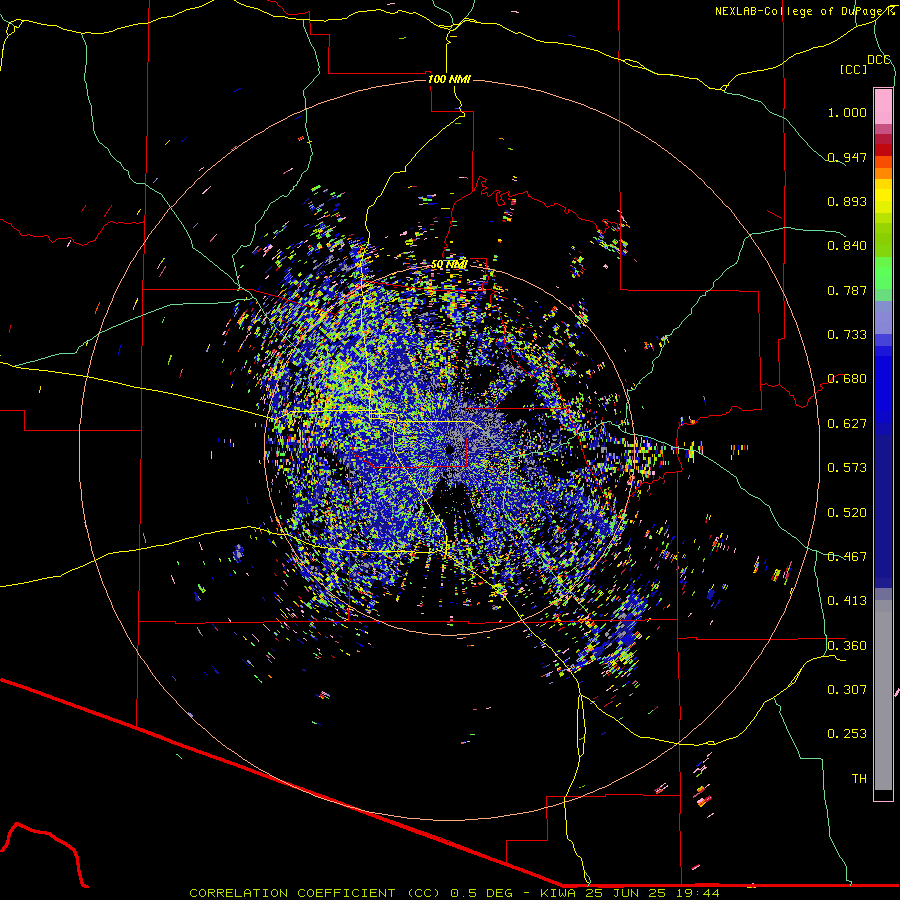Click the 0.893 scale value
This screenshot has height=900, width=900.
coord(847,201)
